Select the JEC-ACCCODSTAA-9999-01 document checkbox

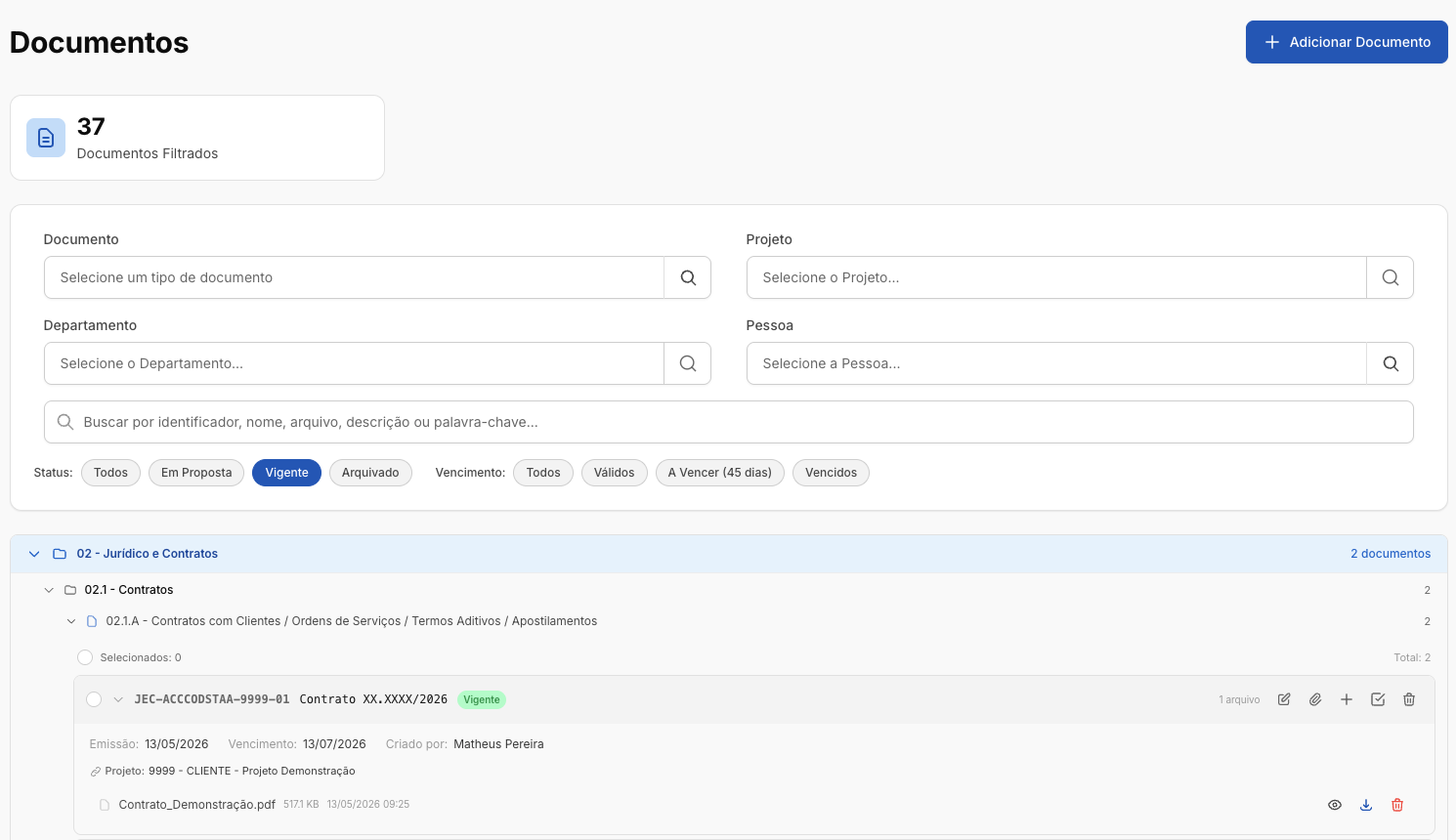[94, 699]
